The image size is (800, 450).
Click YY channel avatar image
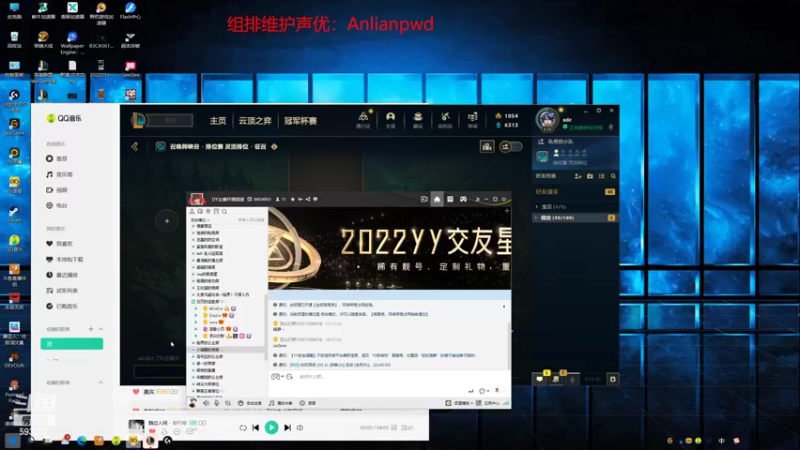(x=197, y=199)
